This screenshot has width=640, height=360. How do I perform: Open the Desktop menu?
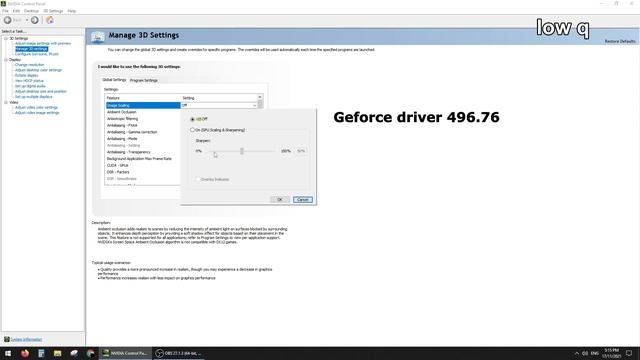coord(31,11)
